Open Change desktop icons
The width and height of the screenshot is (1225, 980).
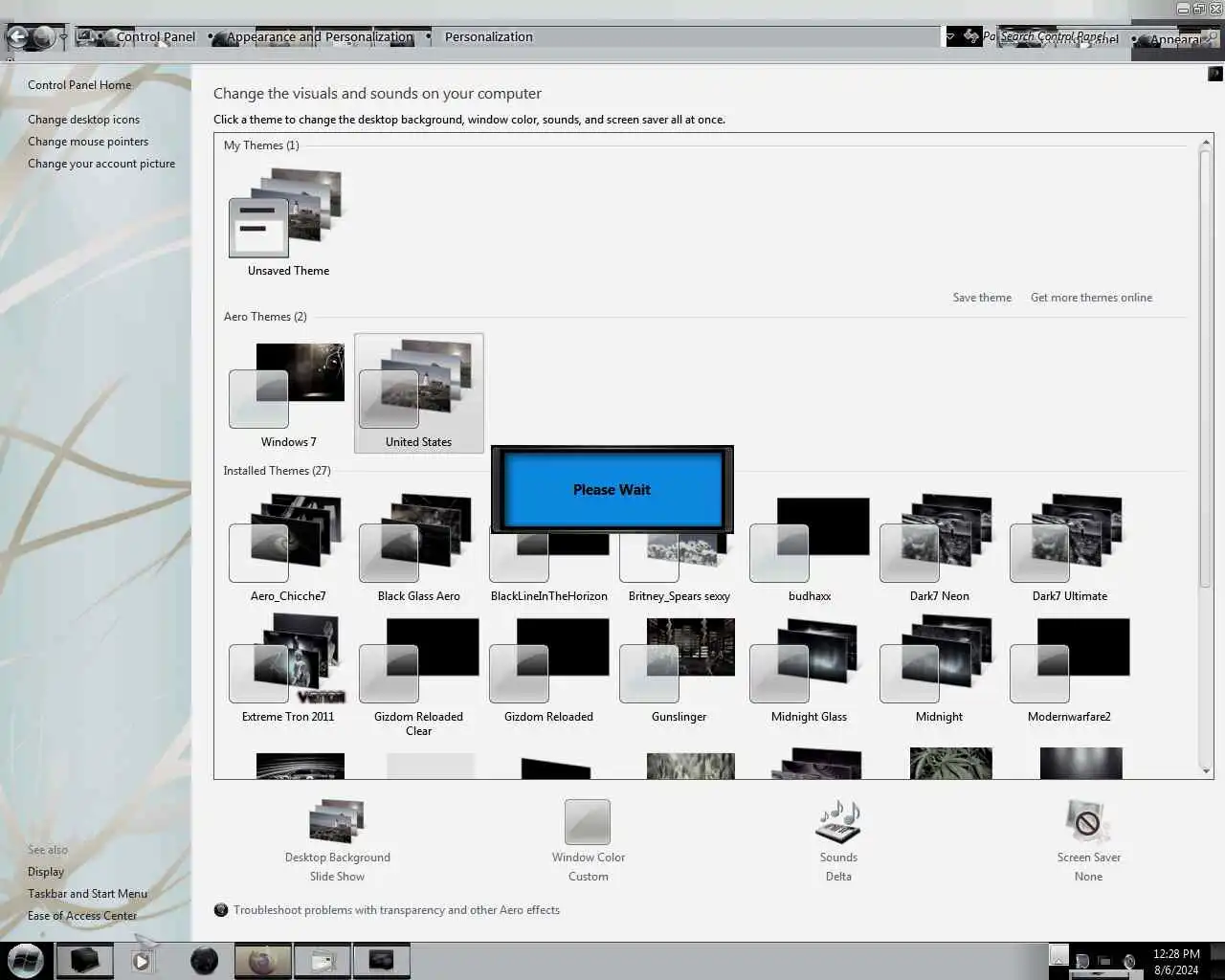point(83,120)
